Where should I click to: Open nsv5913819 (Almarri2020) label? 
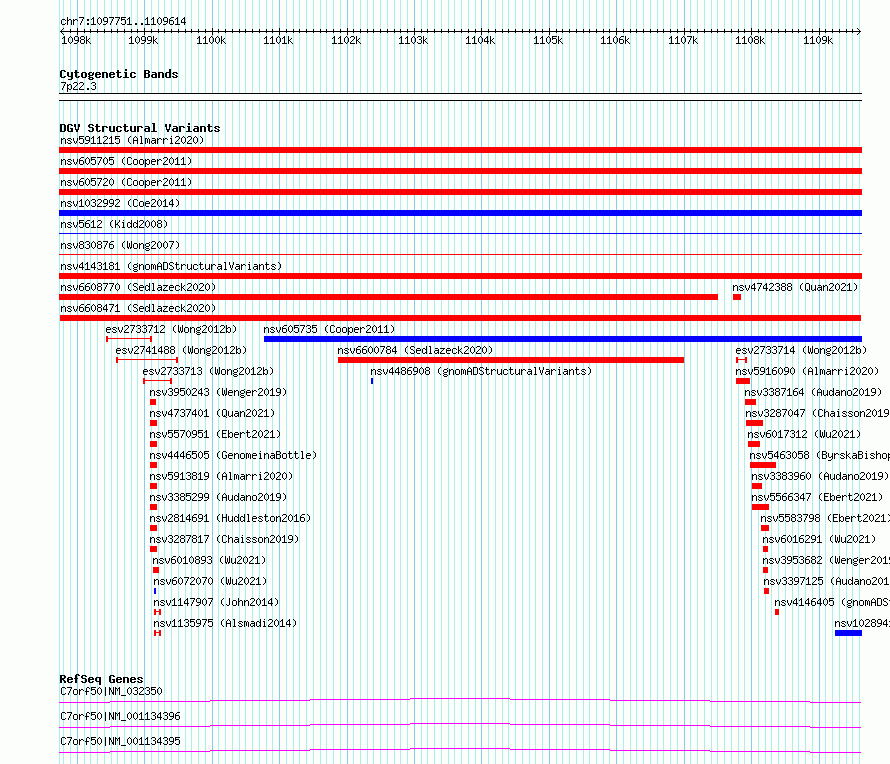click(x=221, y=476)
